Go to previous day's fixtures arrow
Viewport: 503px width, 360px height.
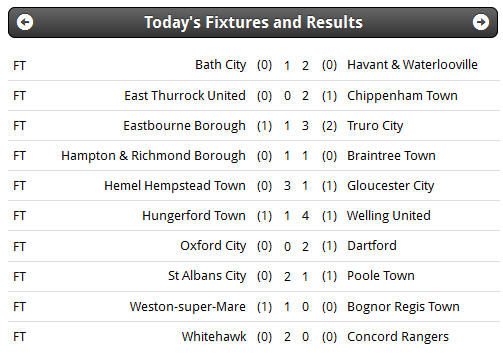[x=25, y=22]
